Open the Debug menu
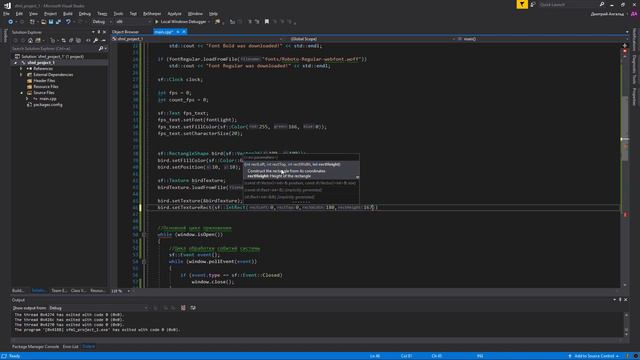Screen dimensions: 640x360 click(84, 13)
